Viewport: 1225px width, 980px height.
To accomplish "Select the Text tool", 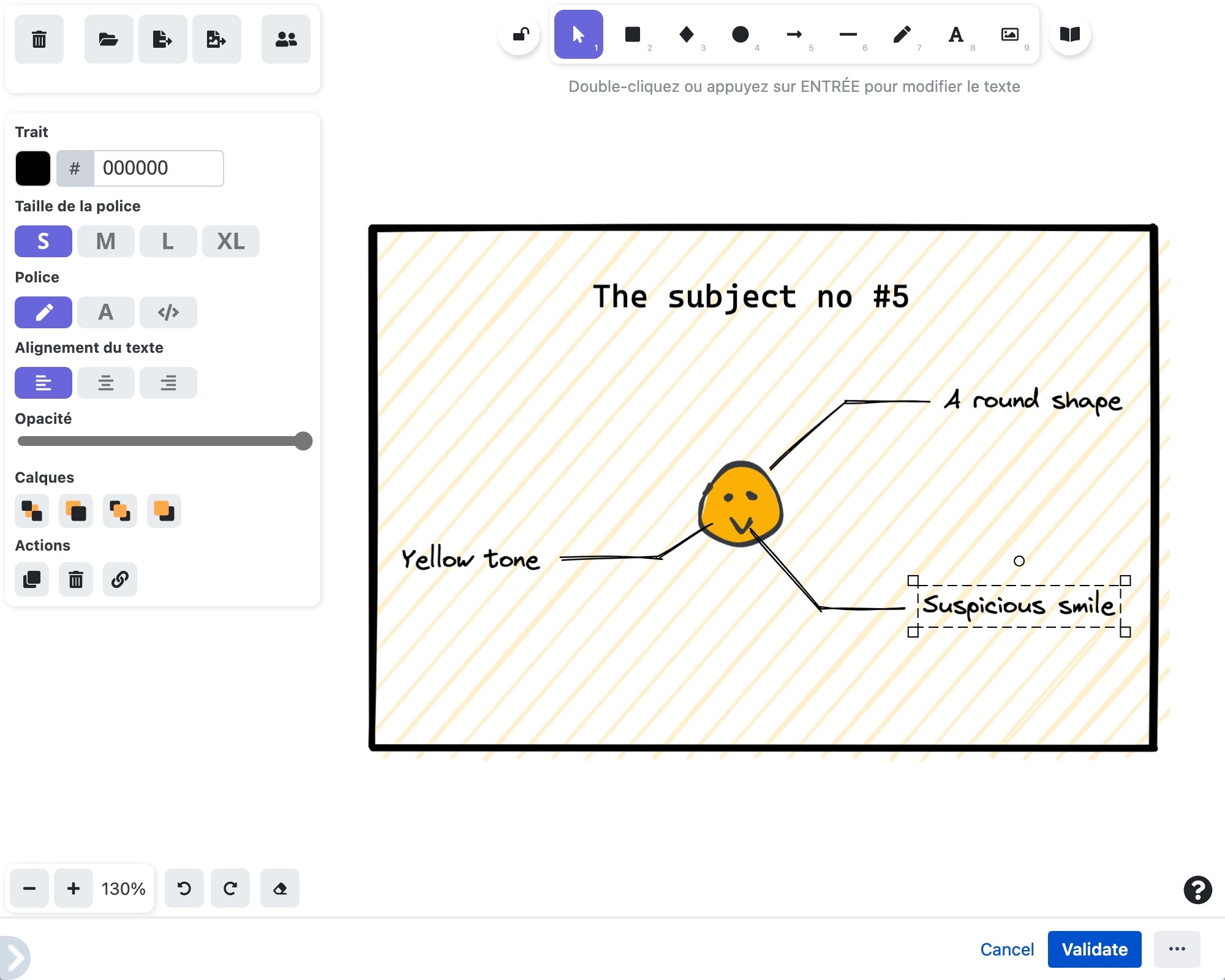I will [x=956, y=34].
